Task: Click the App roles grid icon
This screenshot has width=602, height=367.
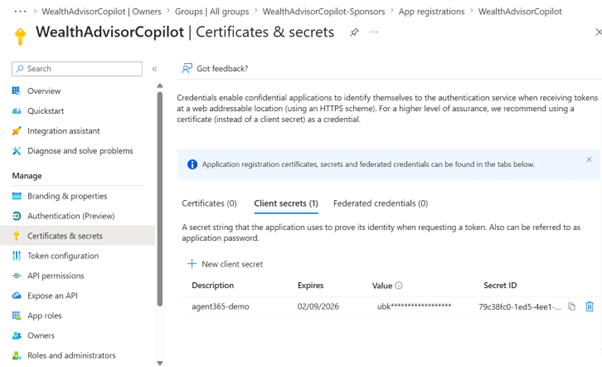Action: point(17,316)
